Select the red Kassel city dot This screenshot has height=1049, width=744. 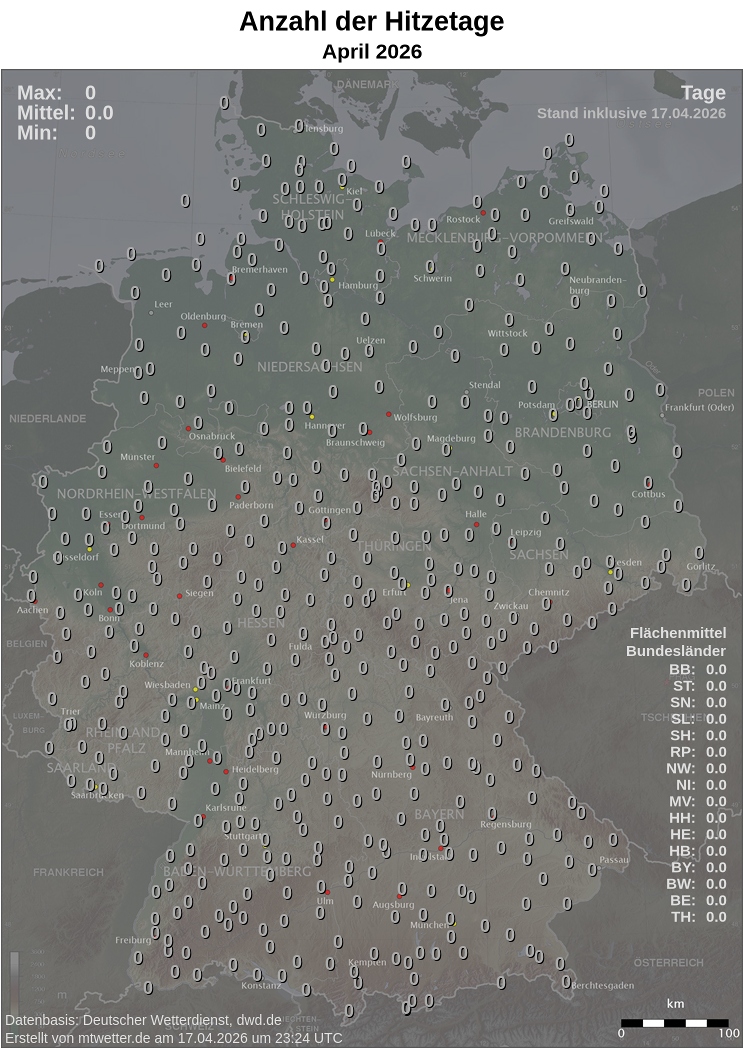pos(293,545)
